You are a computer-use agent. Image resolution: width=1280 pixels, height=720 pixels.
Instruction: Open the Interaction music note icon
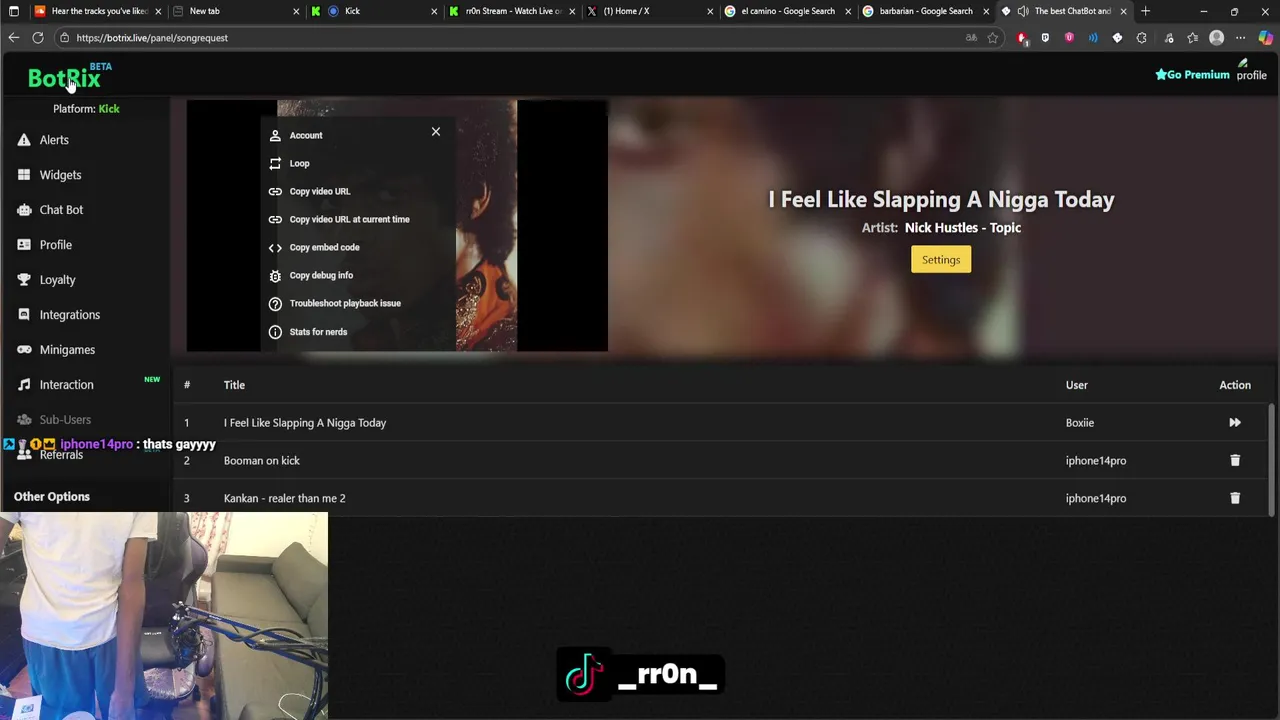coord(24,385)
